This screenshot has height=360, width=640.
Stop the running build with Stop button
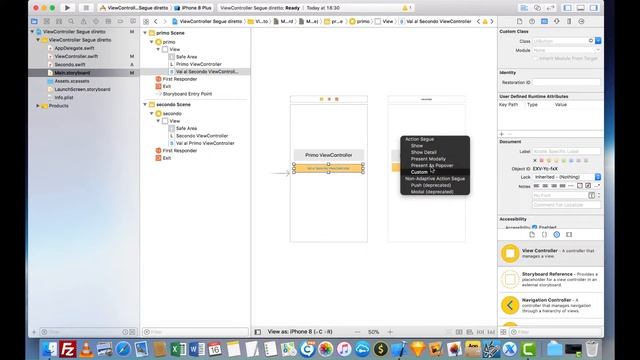coord(86,8)
